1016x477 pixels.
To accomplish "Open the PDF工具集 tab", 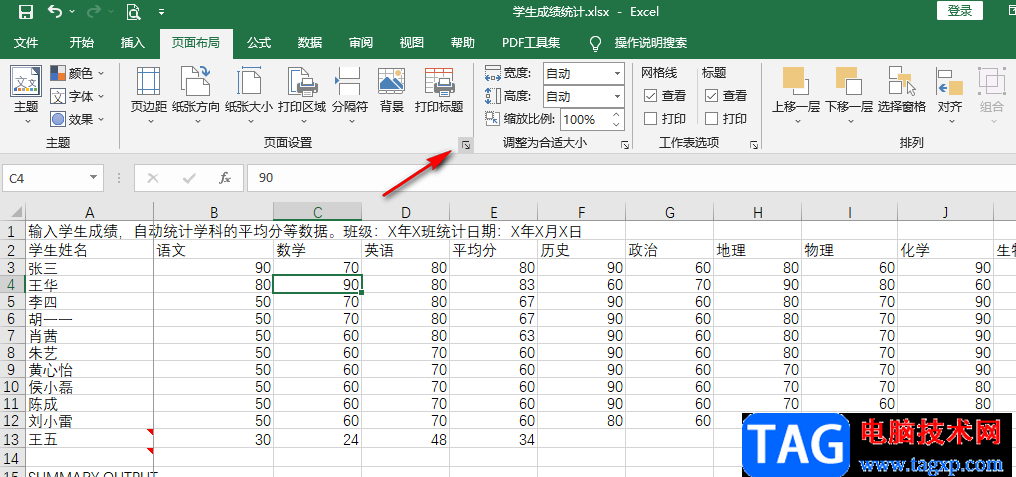I will click(531, 43).
